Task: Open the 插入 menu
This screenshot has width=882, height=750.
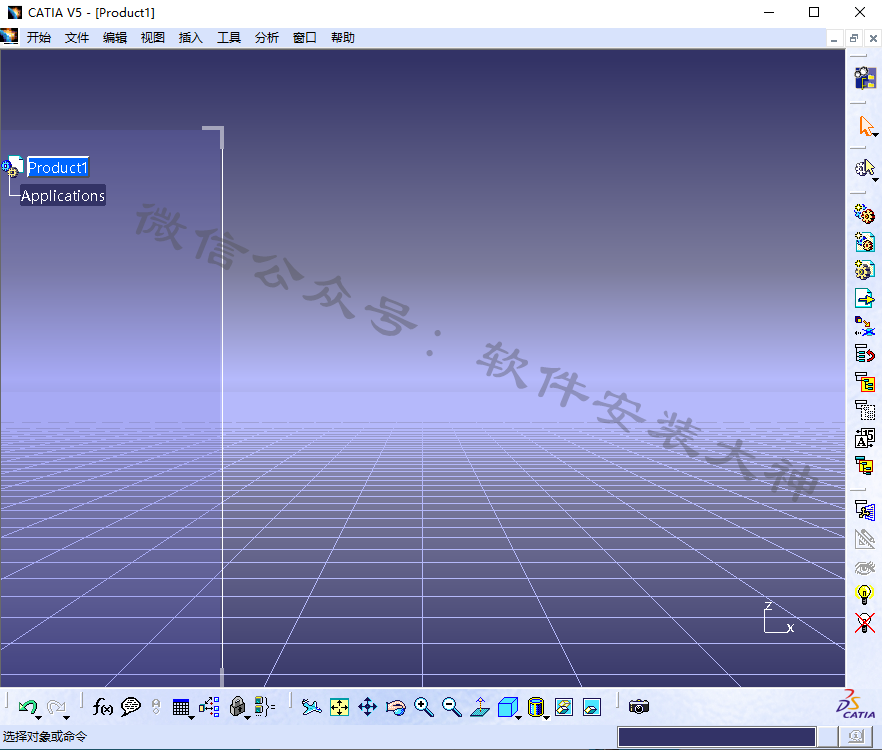Action: (190, 38)
